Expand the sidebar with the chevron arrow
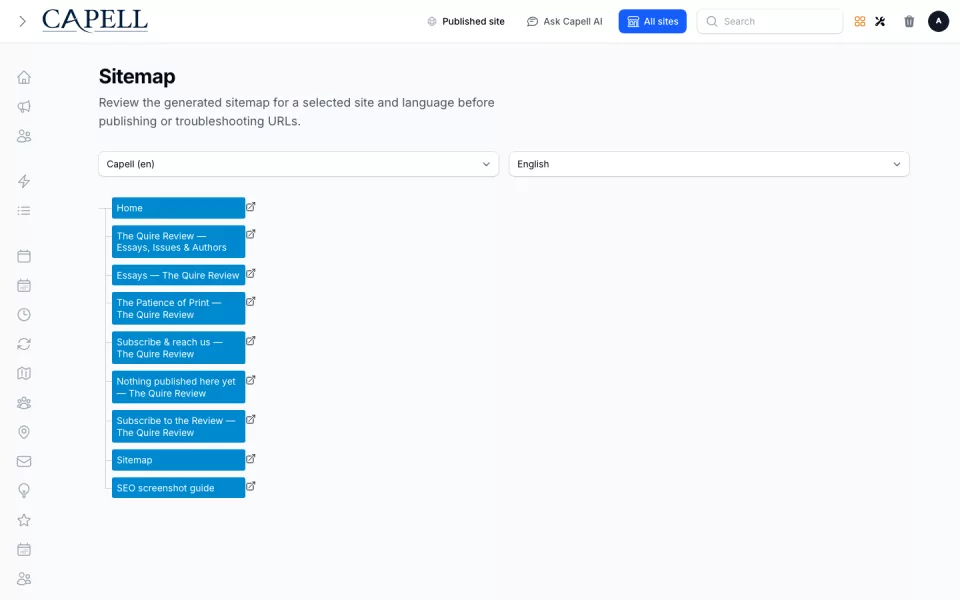960x600 pixels. pos(23,21)
